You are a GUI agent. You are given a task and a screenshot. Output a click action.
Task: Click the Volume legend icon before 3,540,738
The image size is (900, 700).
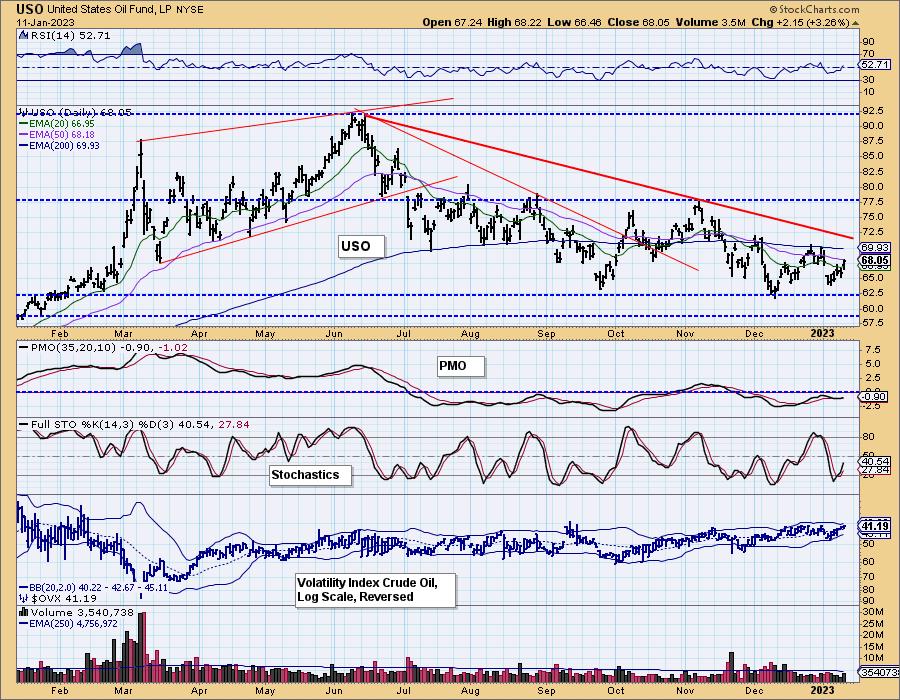click(x=24, y=612)
